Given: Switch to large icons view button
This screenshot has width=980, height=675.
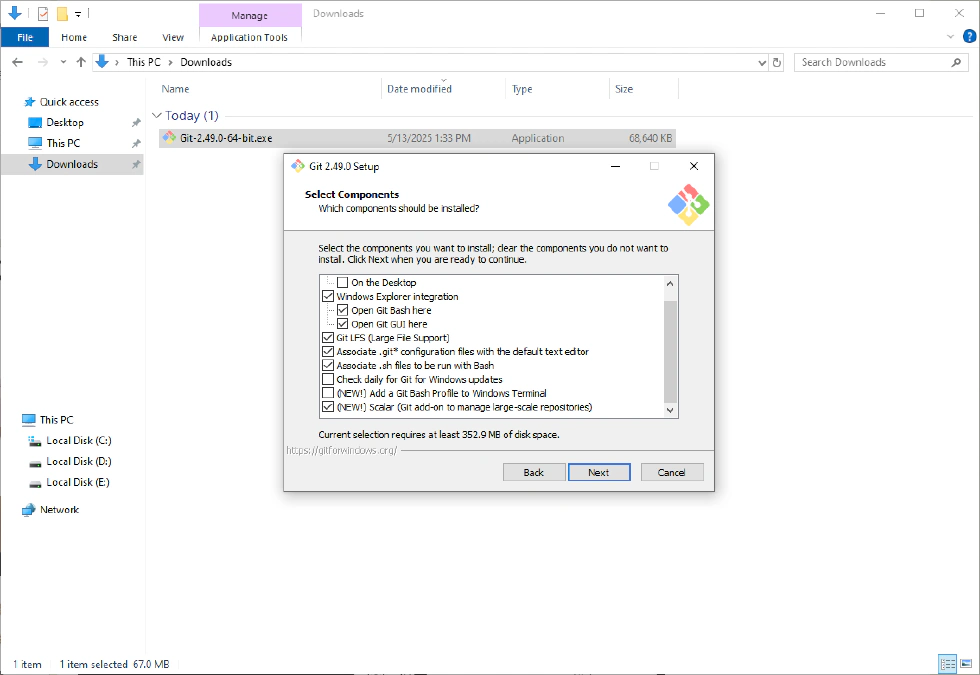Looking at the screenshot, I should (965, 664).
